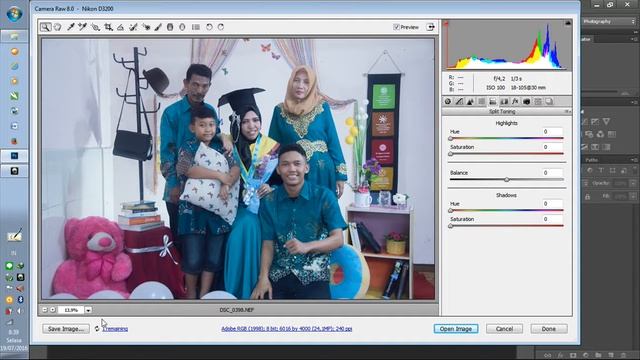The image size is (640, 360).
Task: Switch to the Snapshots panel tab
Action: pos(549,101)
